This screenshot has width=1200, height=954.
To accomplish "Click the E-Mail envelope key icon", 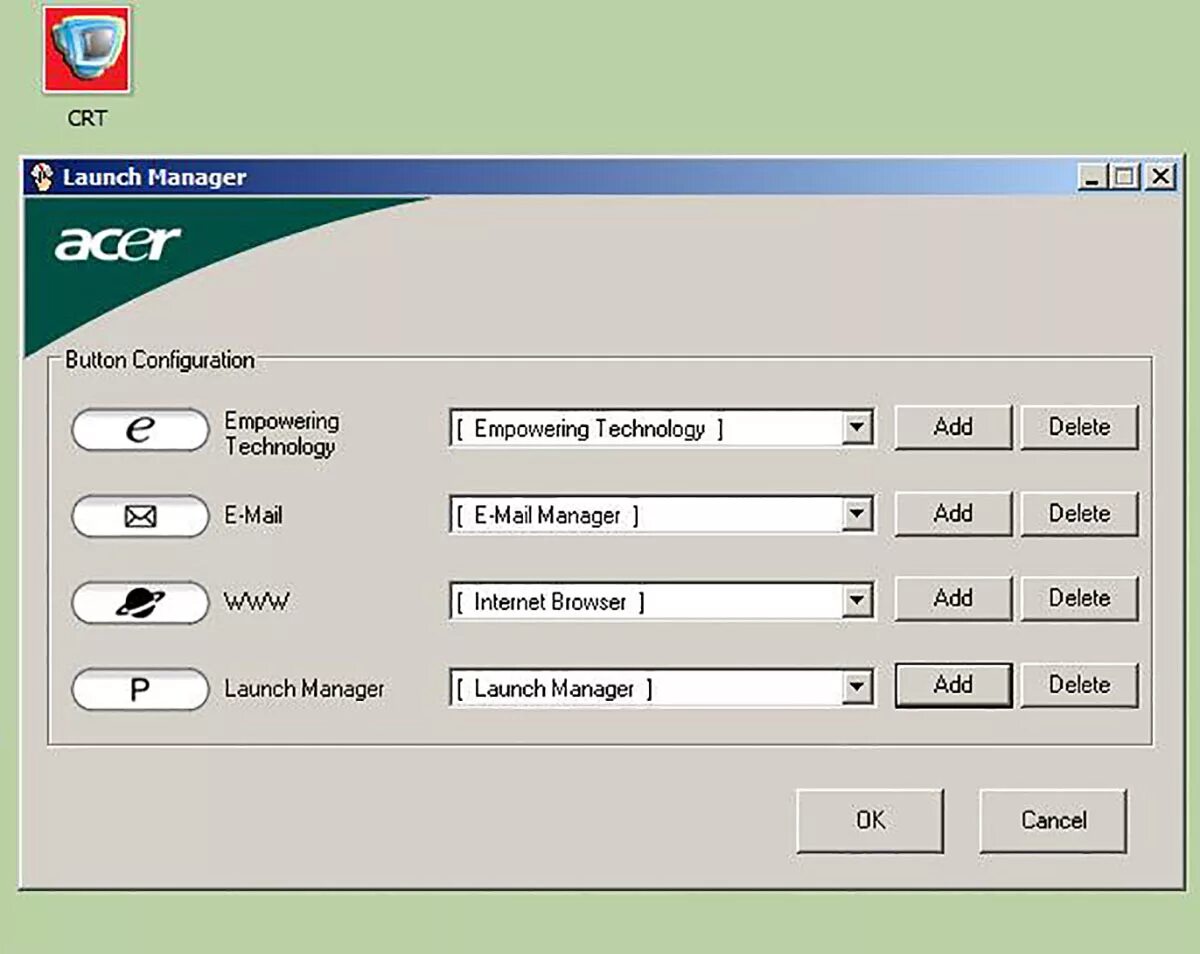I will (140, 516).
